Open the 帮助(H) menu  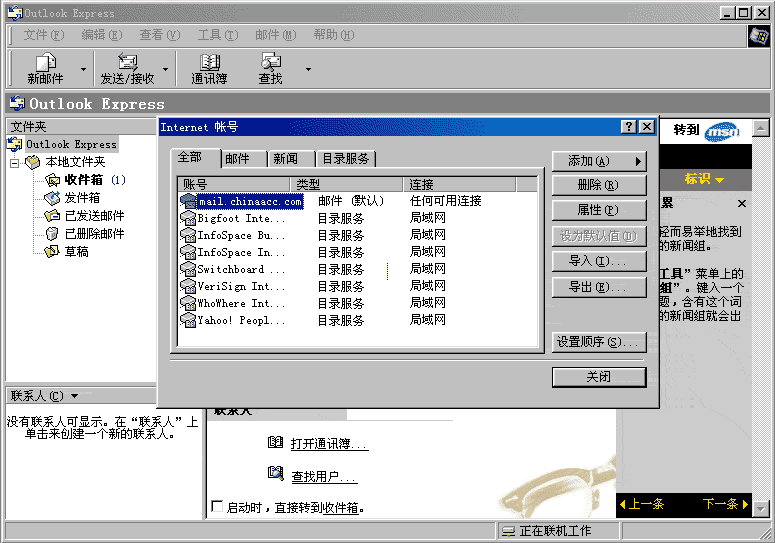[334, 35]
